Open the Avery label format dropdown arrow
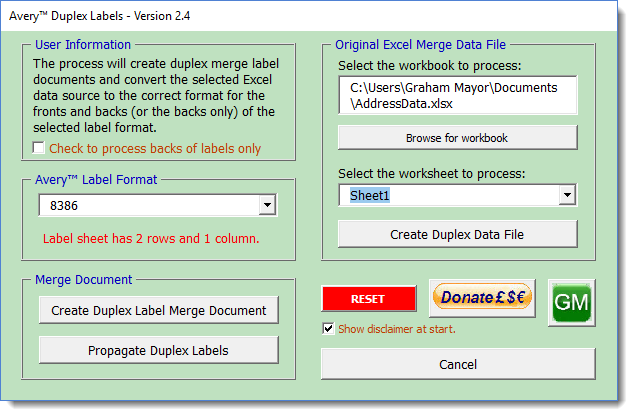This screenshot has width=633, height=416. 267,205
